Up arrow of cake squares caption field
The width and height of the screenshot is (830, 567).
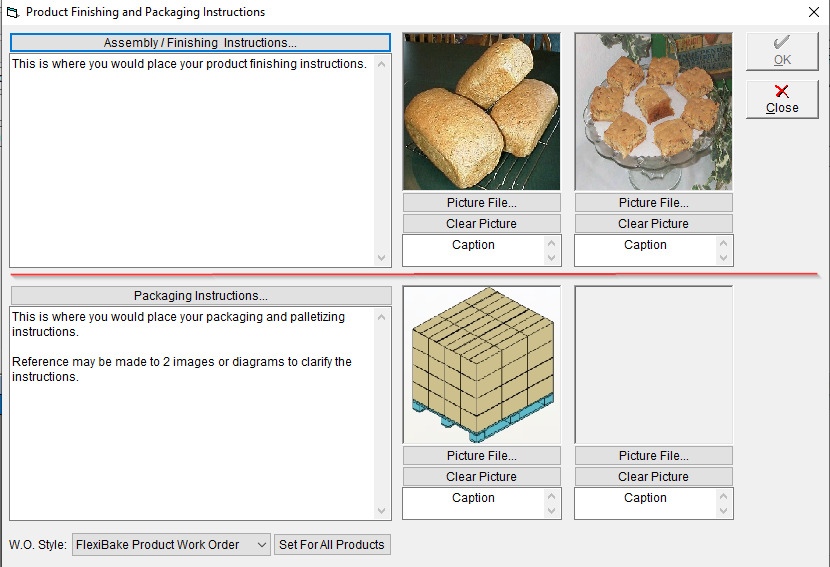(x=724, y=243)
